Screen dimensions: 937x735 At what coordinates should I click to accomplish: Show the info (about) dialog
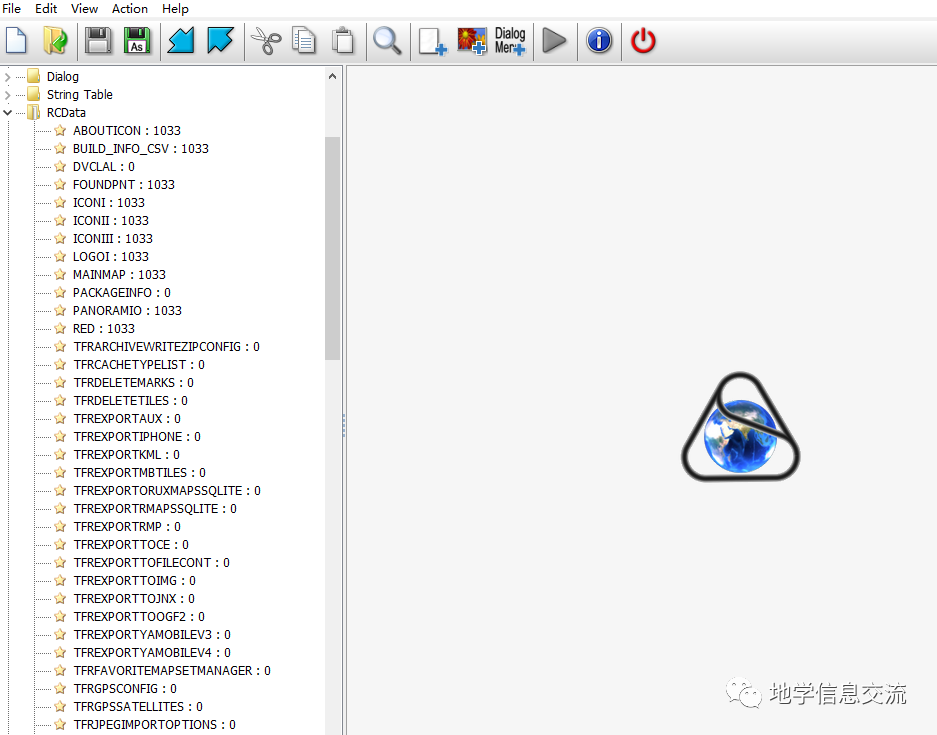point(599,41)
